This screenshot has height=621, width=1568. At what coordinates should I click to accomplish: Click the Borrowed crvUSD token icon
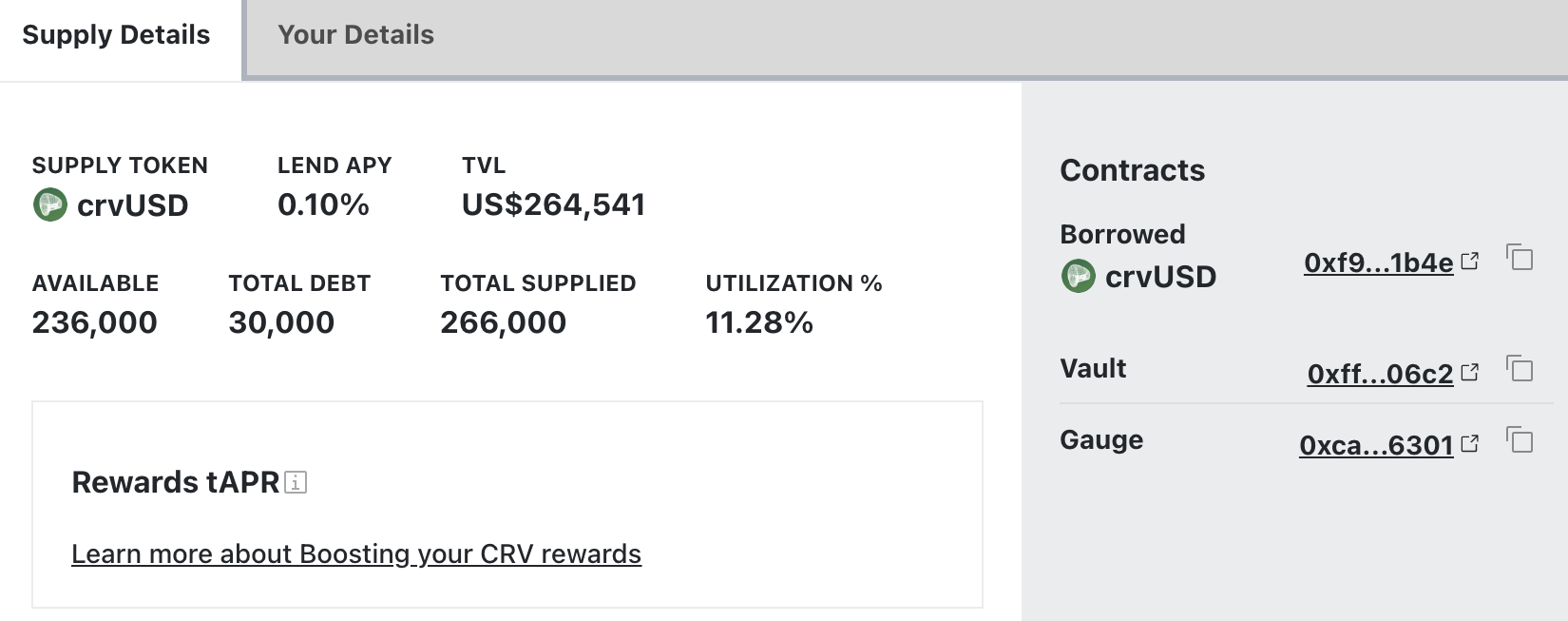tap(1078, 277)
